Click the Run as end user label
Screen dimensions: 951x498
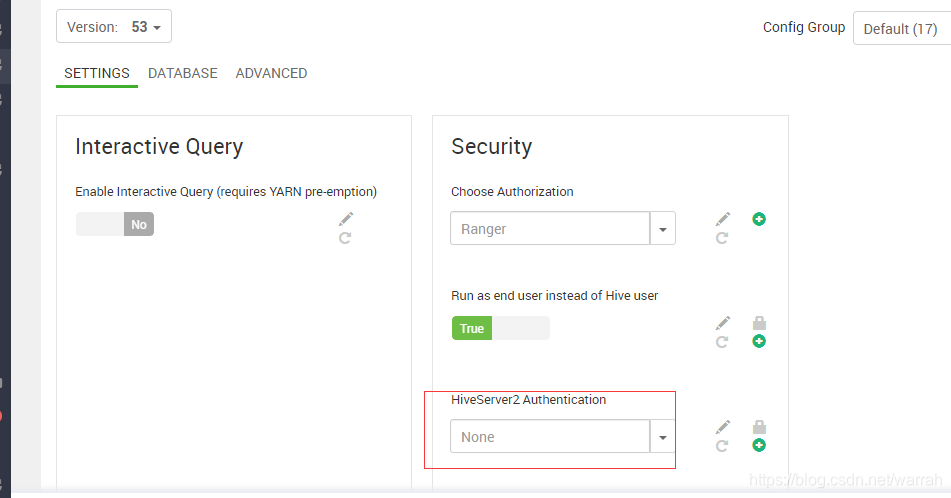(x=554, y=295)
